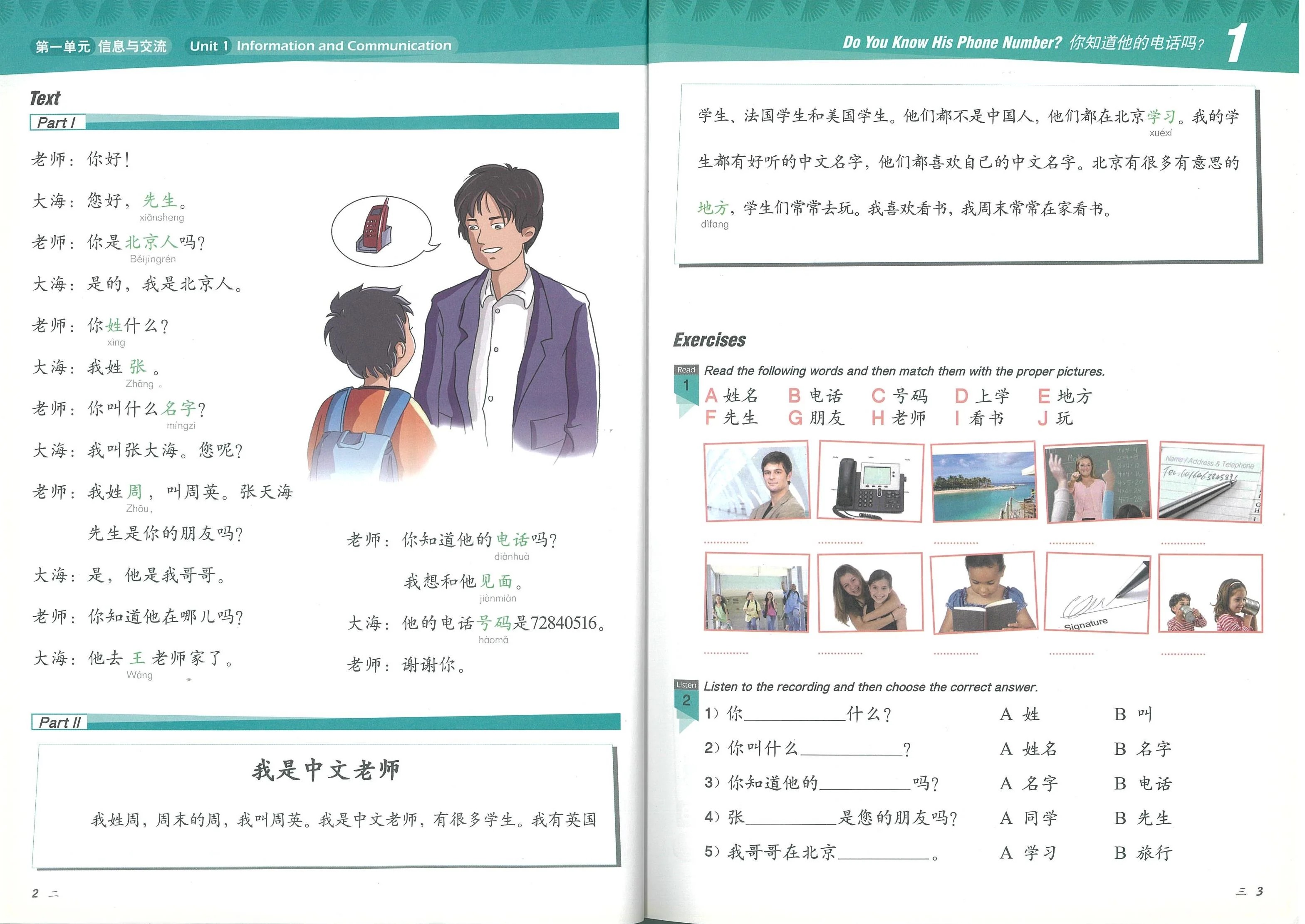The height and width of the screenshot is (924, 1305).
Task: Select the Signature pen photo
Action: pyautogui.click(x=1098, y=593)
